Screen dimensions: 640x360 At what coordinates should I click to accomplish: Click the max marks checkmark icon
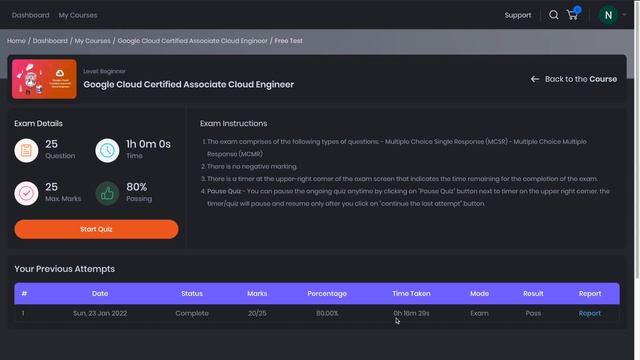click(x=26, y=193)
